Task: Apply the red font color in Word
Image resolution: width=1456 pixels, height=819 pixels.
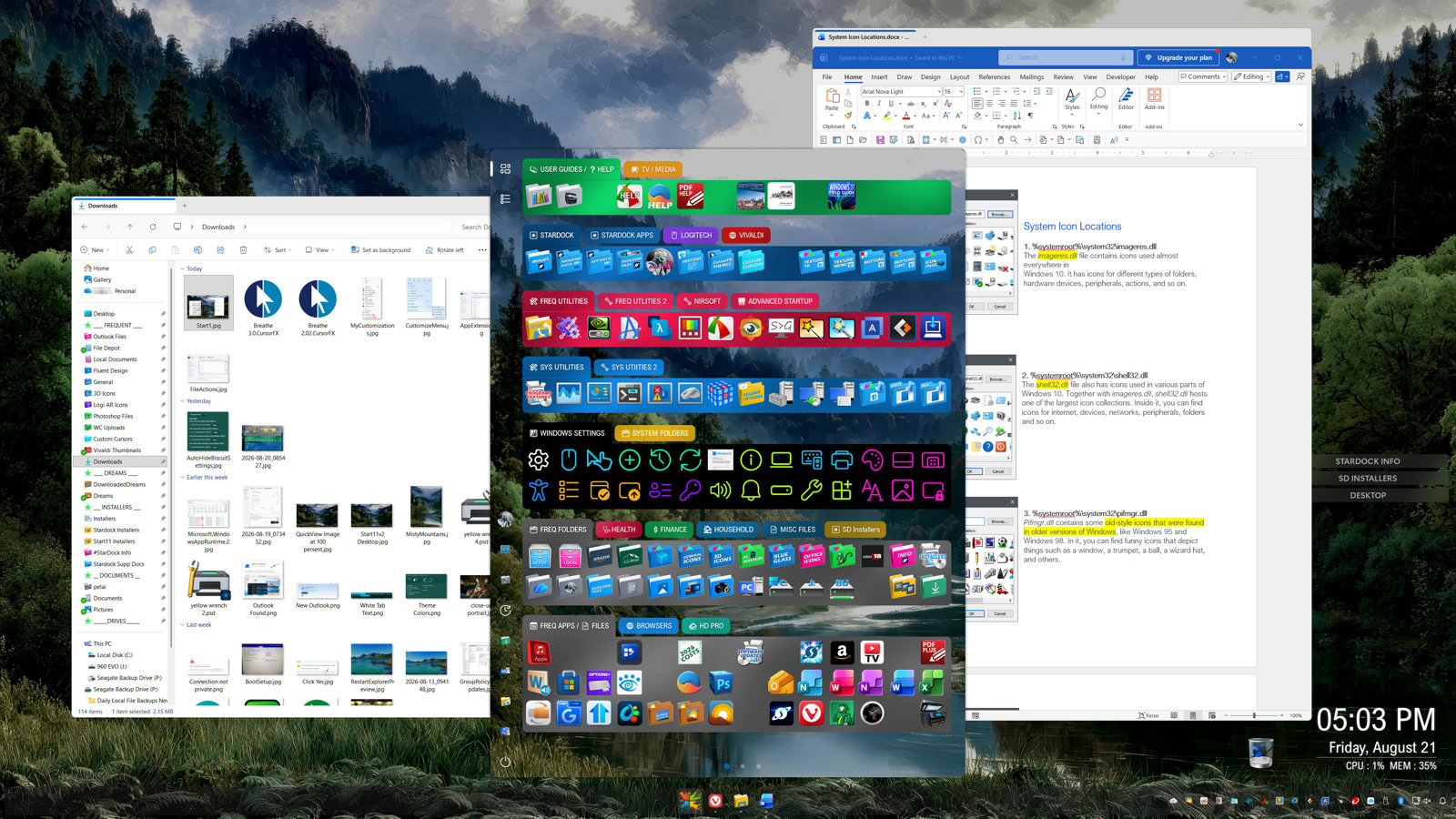Action: (x=905, y=116)
